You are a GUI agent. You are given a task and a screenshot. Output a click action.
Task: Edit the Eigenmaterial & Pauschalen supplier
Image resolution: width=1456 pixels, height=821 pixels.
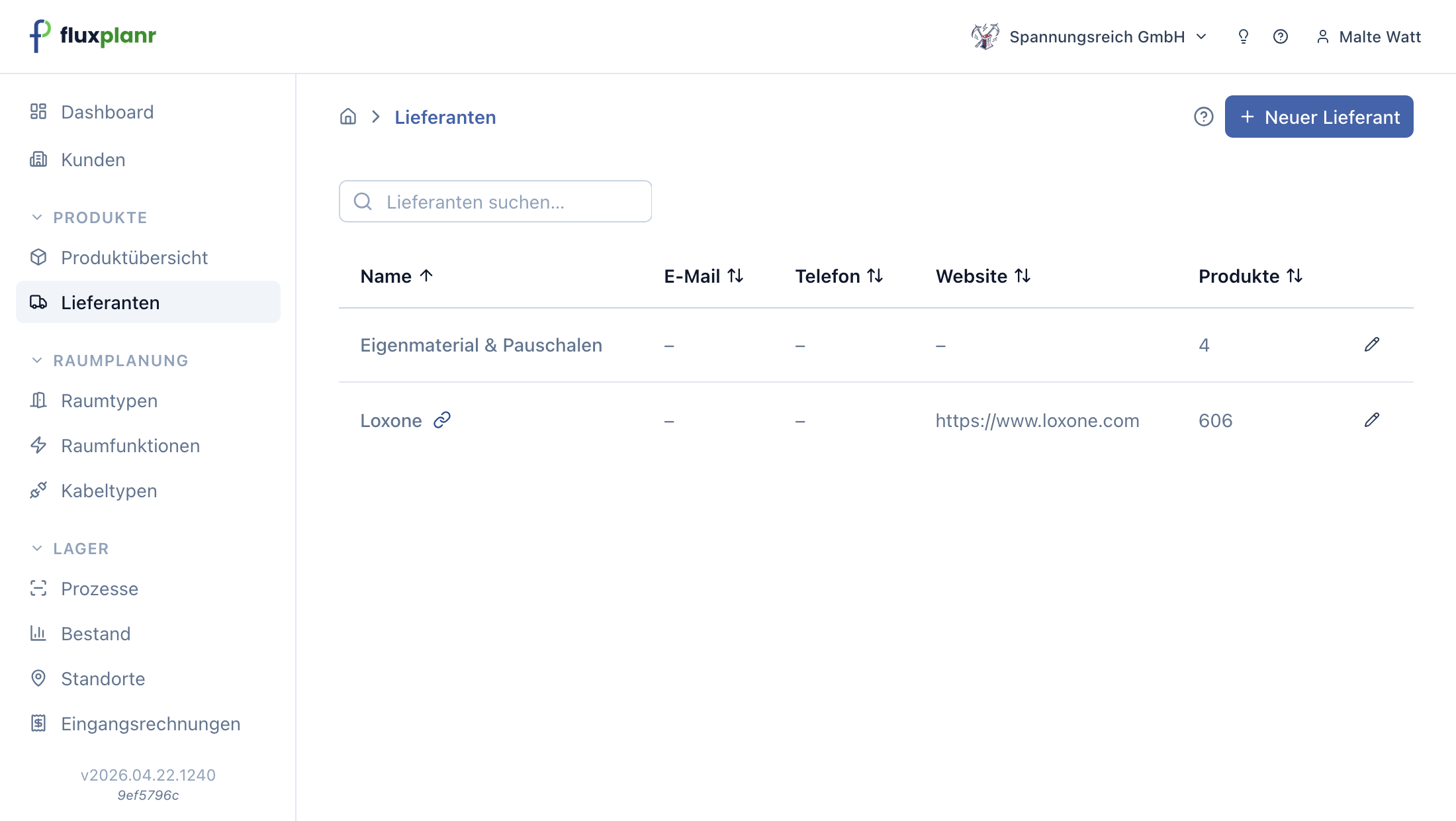1372,344
